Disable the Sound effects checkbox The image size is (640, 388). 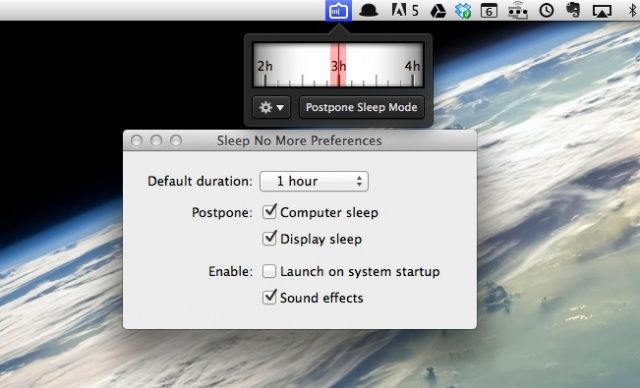(269, 297)
